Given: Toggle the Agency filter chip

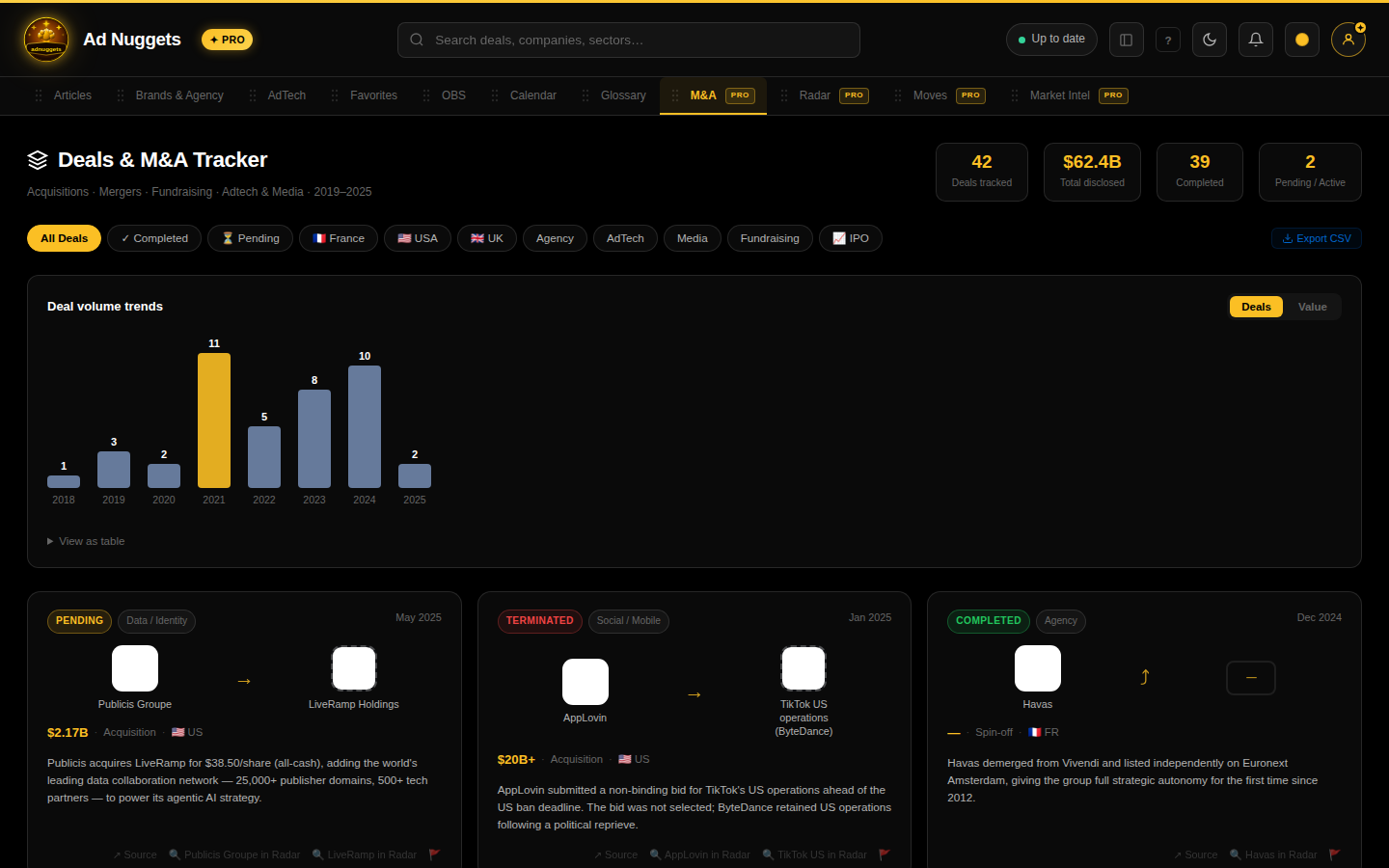Looking at the screenshot, I should pos(555,238).
